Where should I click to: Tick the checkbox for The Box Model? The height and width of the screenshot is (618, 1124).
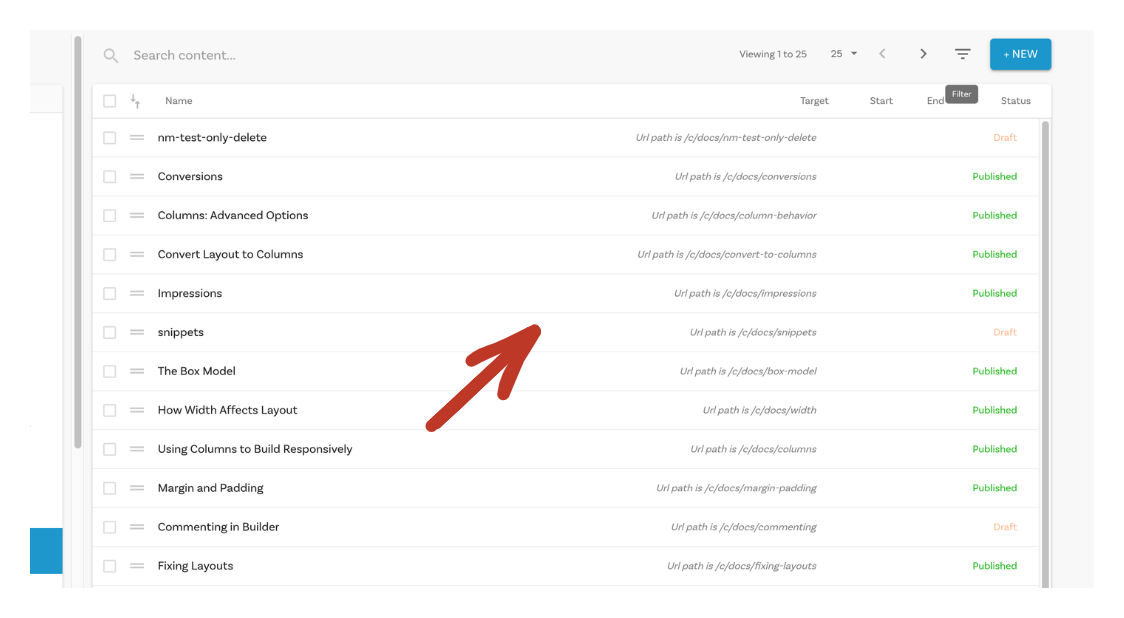110,371
